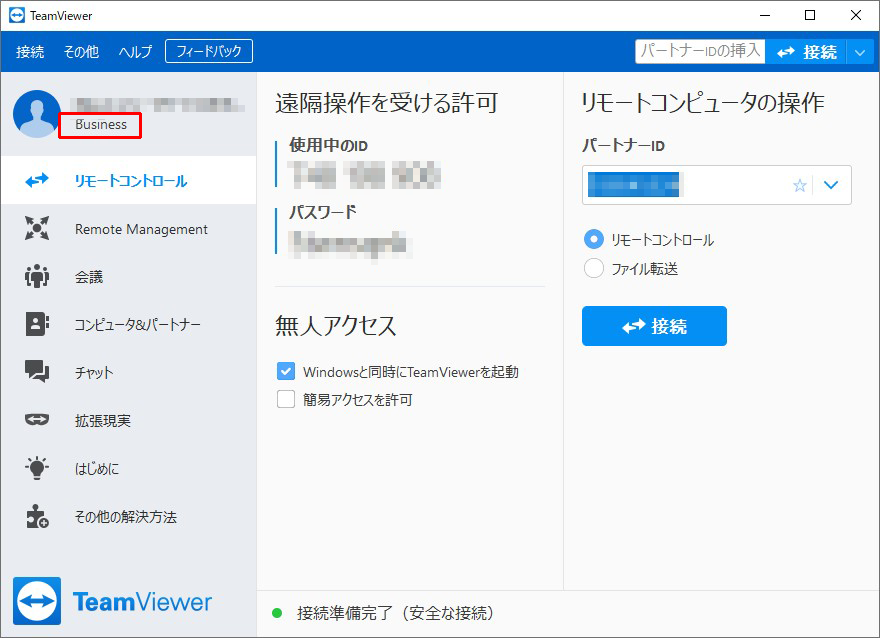Click the 接続準備完了 status text
The image size is (880, 638).
[395, 613]
